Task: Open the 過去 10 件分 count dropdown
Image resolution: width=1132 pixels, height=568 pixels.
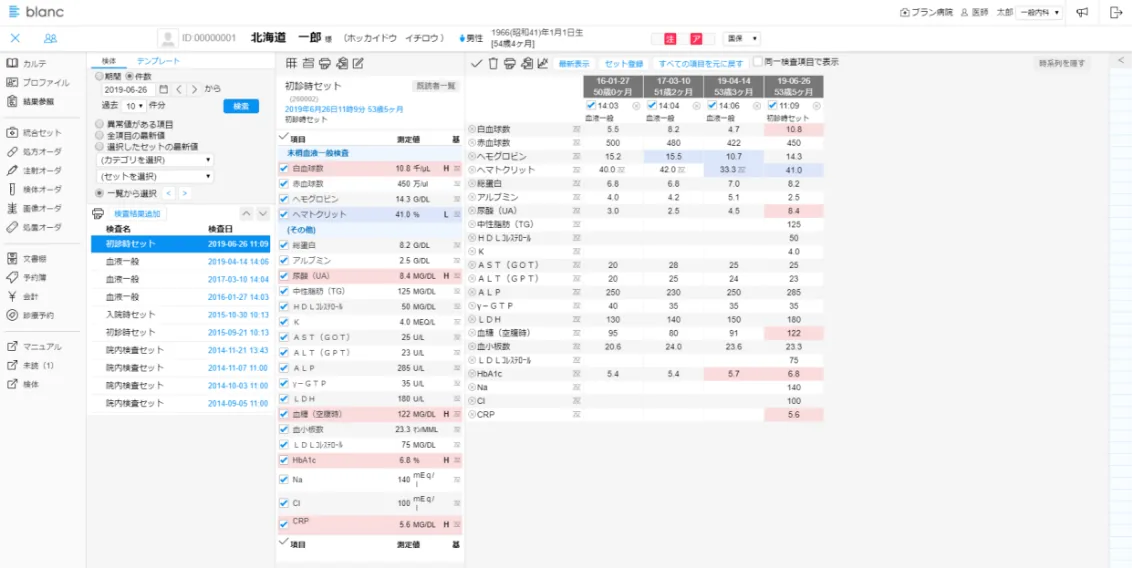Action: pyautogui.click(x=134, y=105)
